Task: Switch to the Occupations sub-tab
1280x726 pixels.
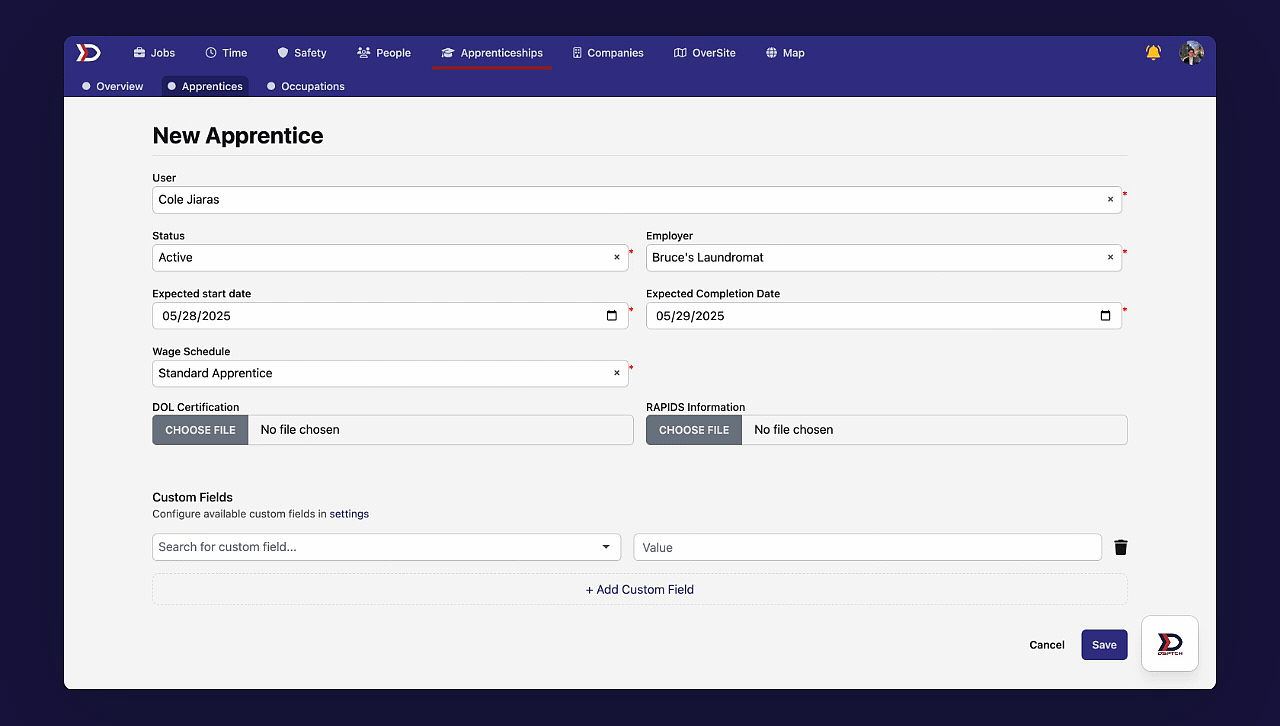Action: tap(306, 86)
